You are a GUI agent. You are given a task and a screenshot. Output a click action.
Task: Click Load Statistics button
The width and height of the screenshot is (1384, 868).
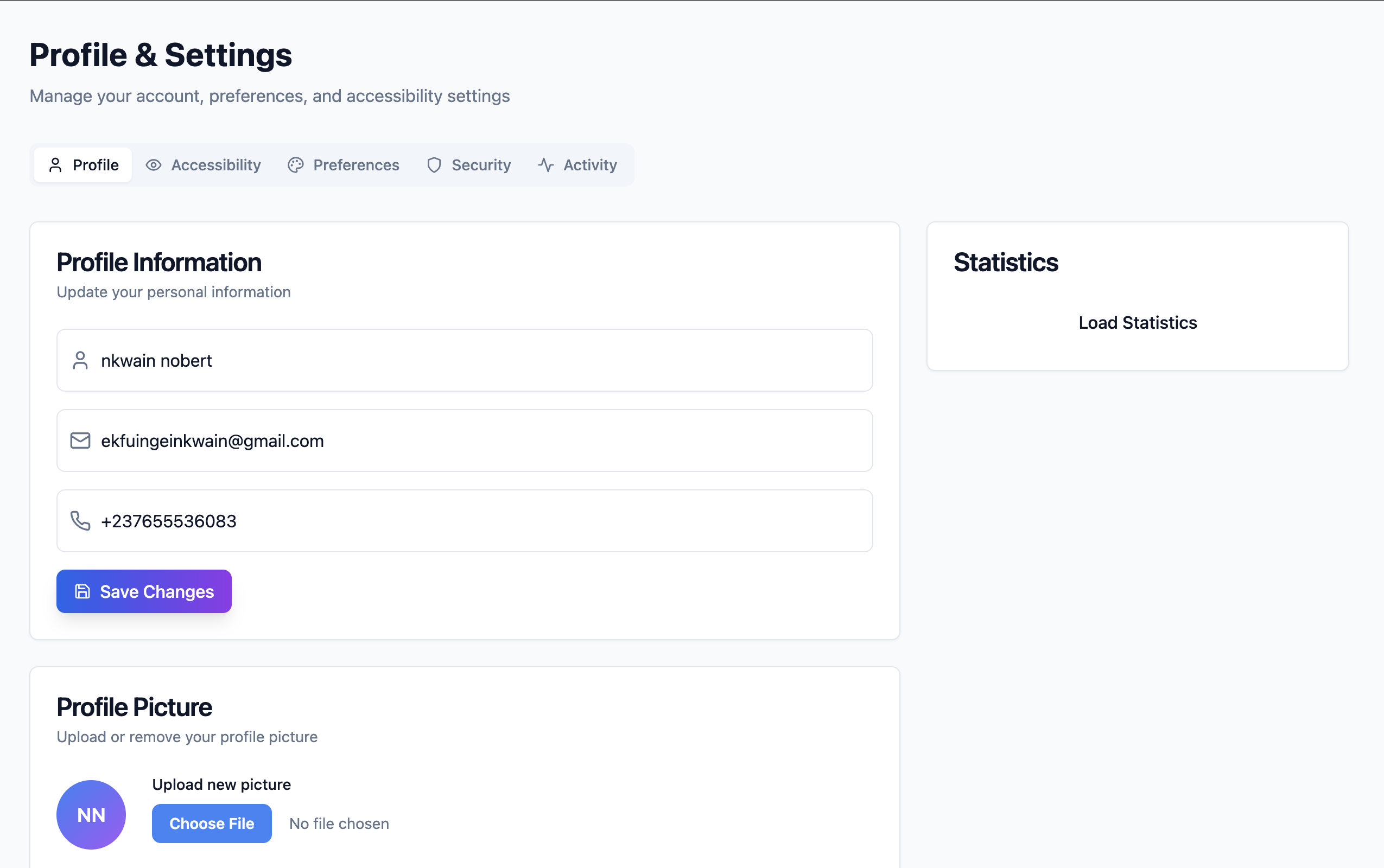[1137, 323]
